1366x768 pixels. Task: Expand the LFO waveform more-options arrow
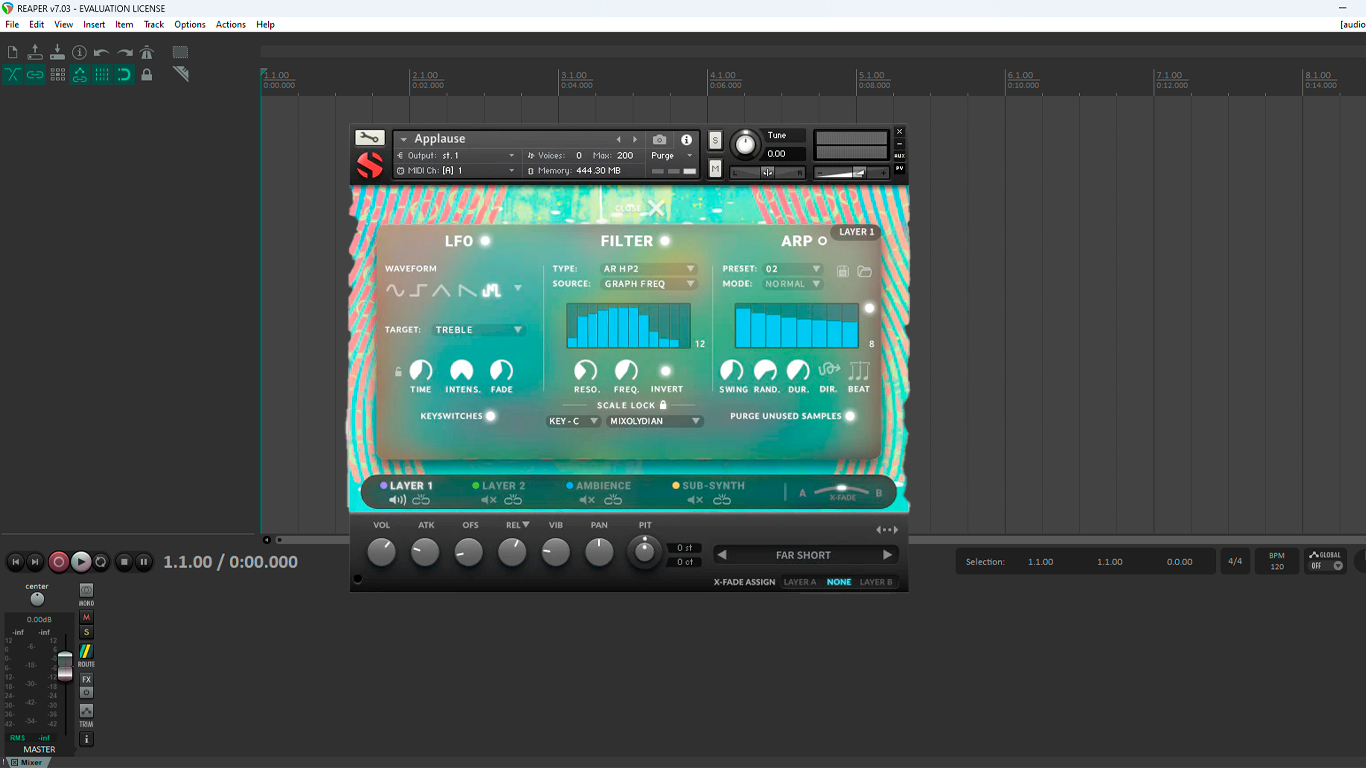[x=517, y=289]
